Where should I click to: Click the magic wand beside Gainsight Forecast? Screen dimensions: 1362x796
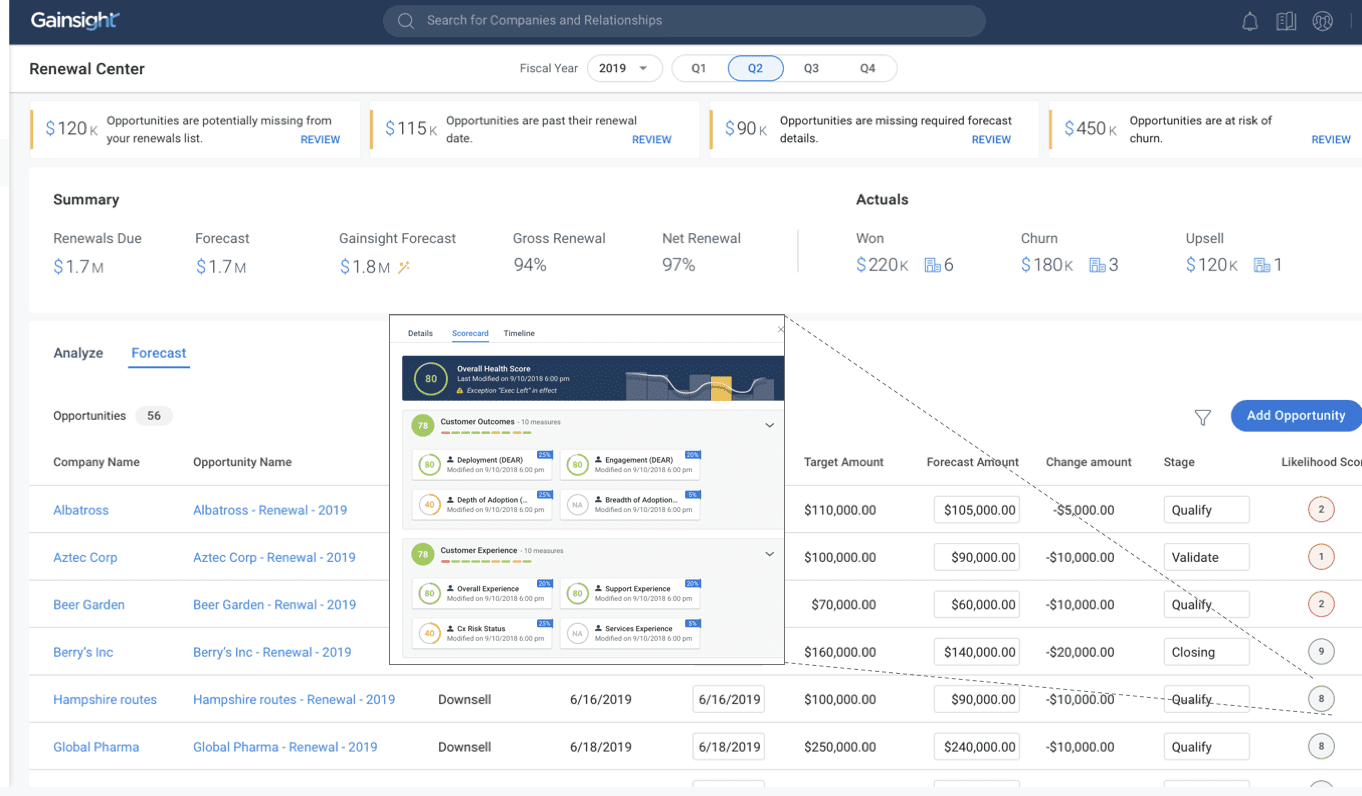pyautogui.click(x=405, y=267)
